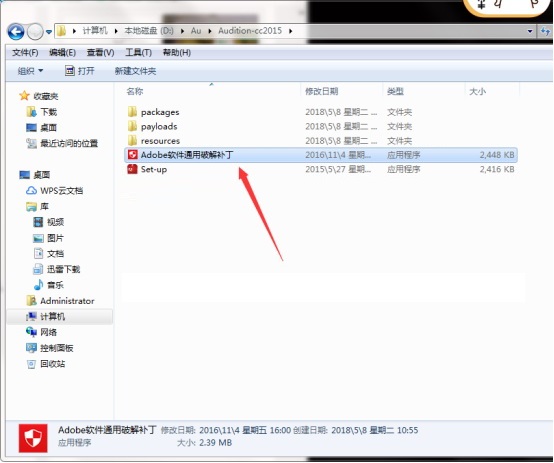This screenshot has height=463, width=554.
Task: Select the Adobe软件通用破解补丁 file
Action: (x=321, y=155)
